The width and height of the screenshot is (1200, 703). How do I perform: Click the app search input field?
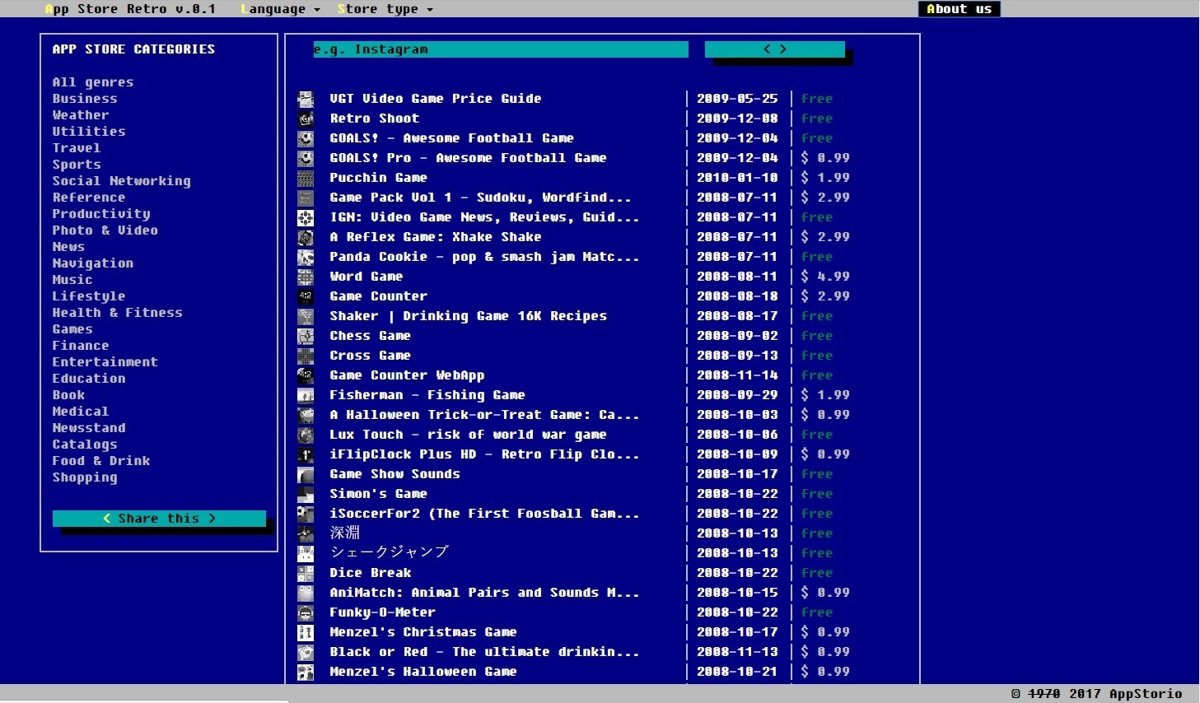click(500, 49)
